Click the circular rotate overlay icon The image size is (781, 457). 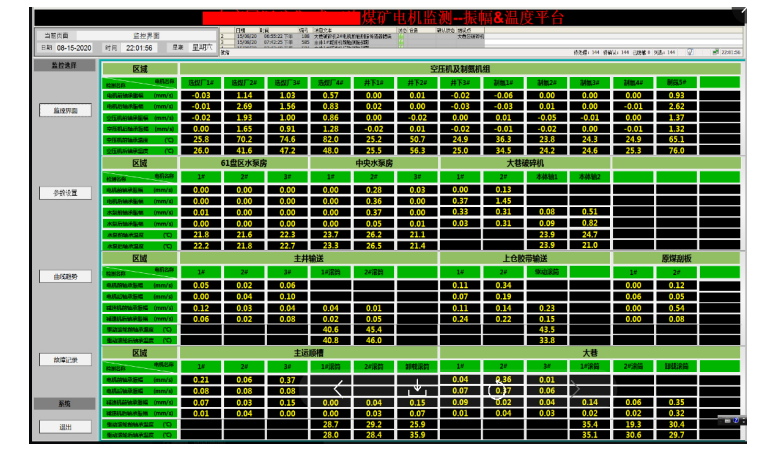point(497,388)
